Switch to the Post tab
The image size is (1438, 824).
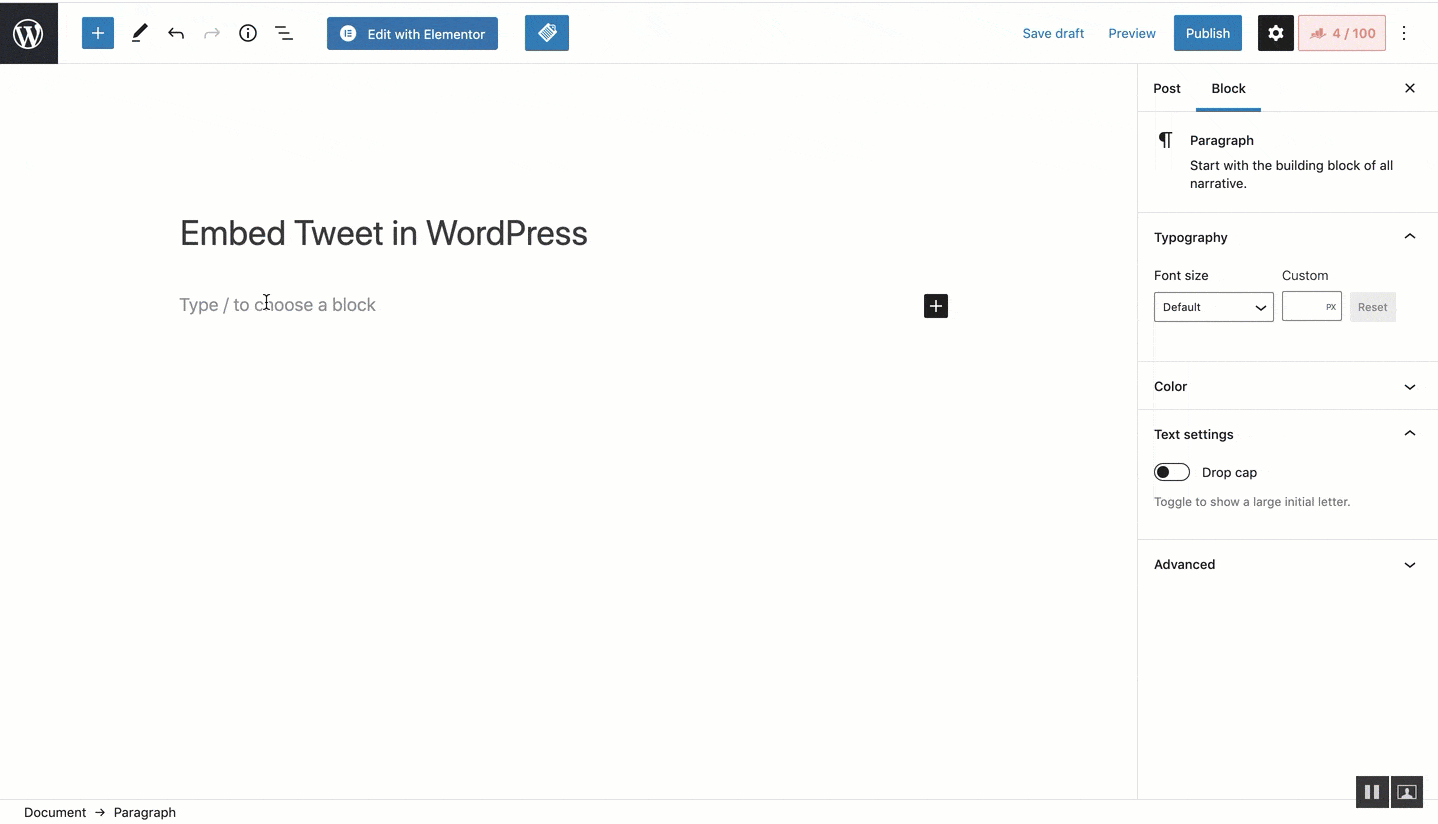1166,88
